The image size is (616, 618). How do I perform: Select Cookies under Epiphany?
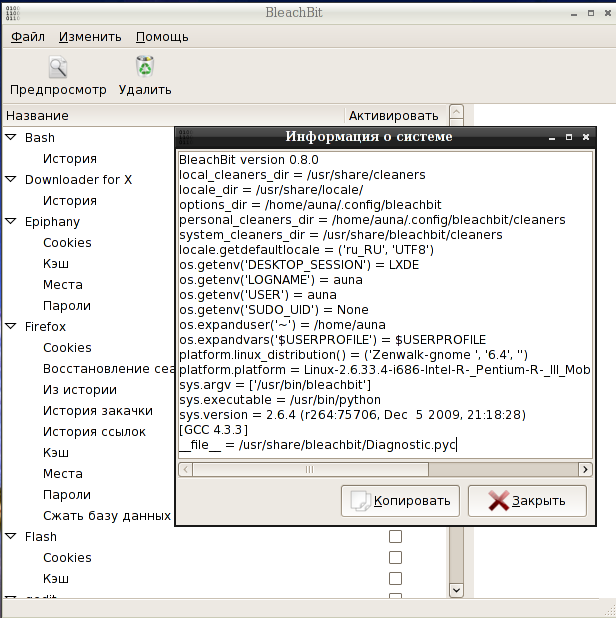[x=67, y=242]
